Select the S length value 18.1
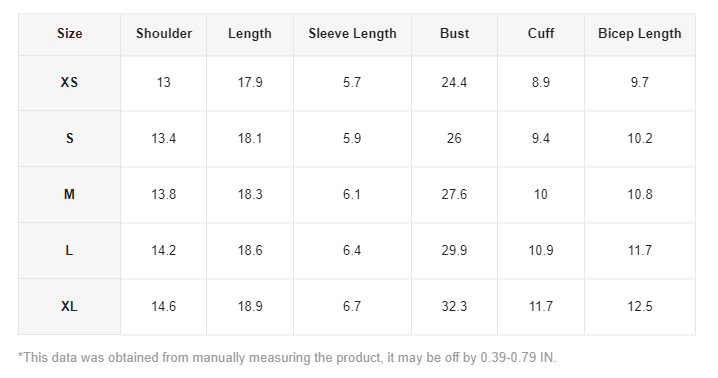 pyautogui.click(x=250, y=139)
